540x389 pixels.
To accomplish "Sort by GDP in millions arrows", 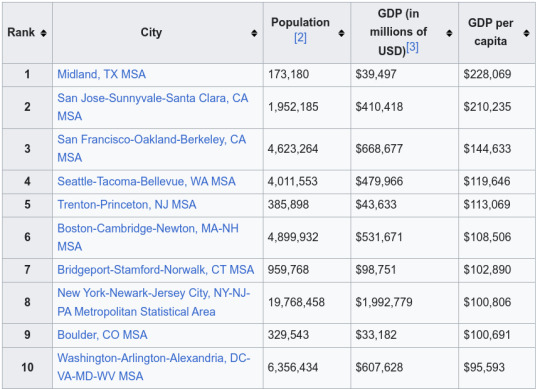I will (x=449, y=33).
